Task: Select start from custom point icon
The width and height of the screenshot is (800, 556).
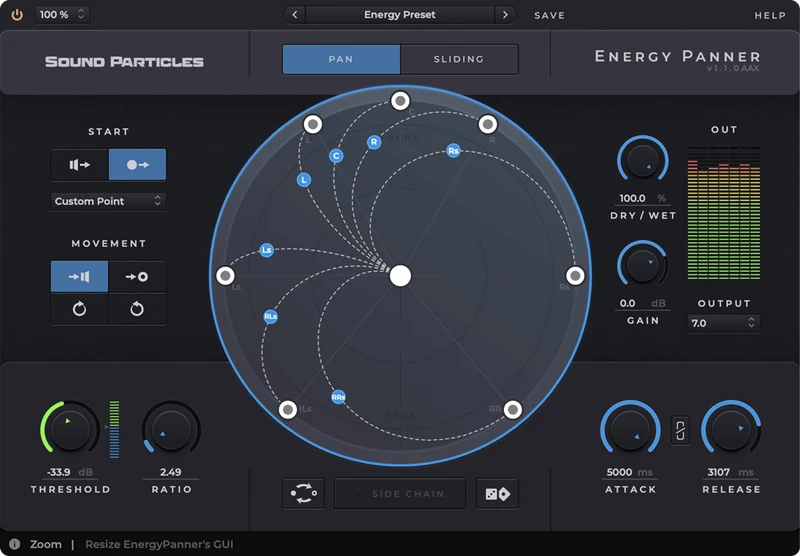Action: click(x=137, y=165)
